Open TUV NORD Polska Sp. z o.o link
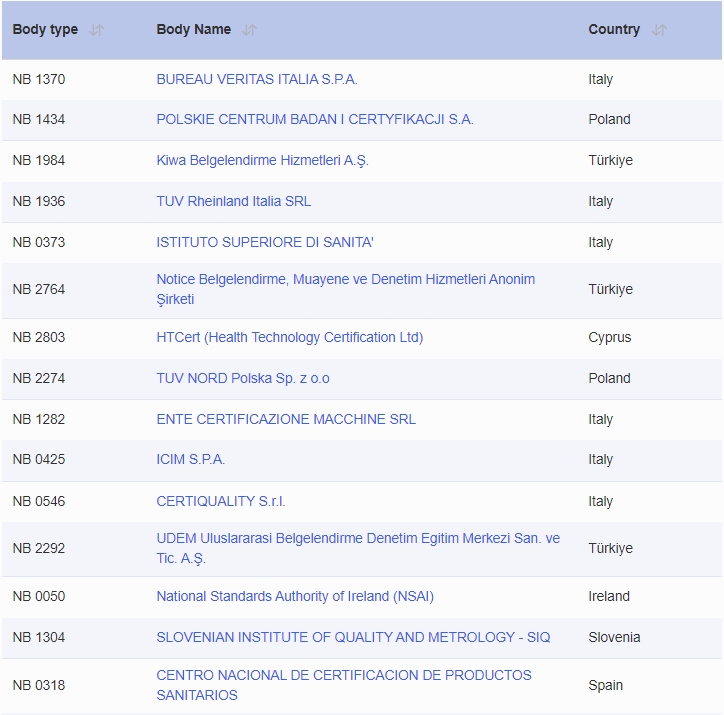This screenshot has height=715, width=724. pyautogui.click(x=243, y=379)
